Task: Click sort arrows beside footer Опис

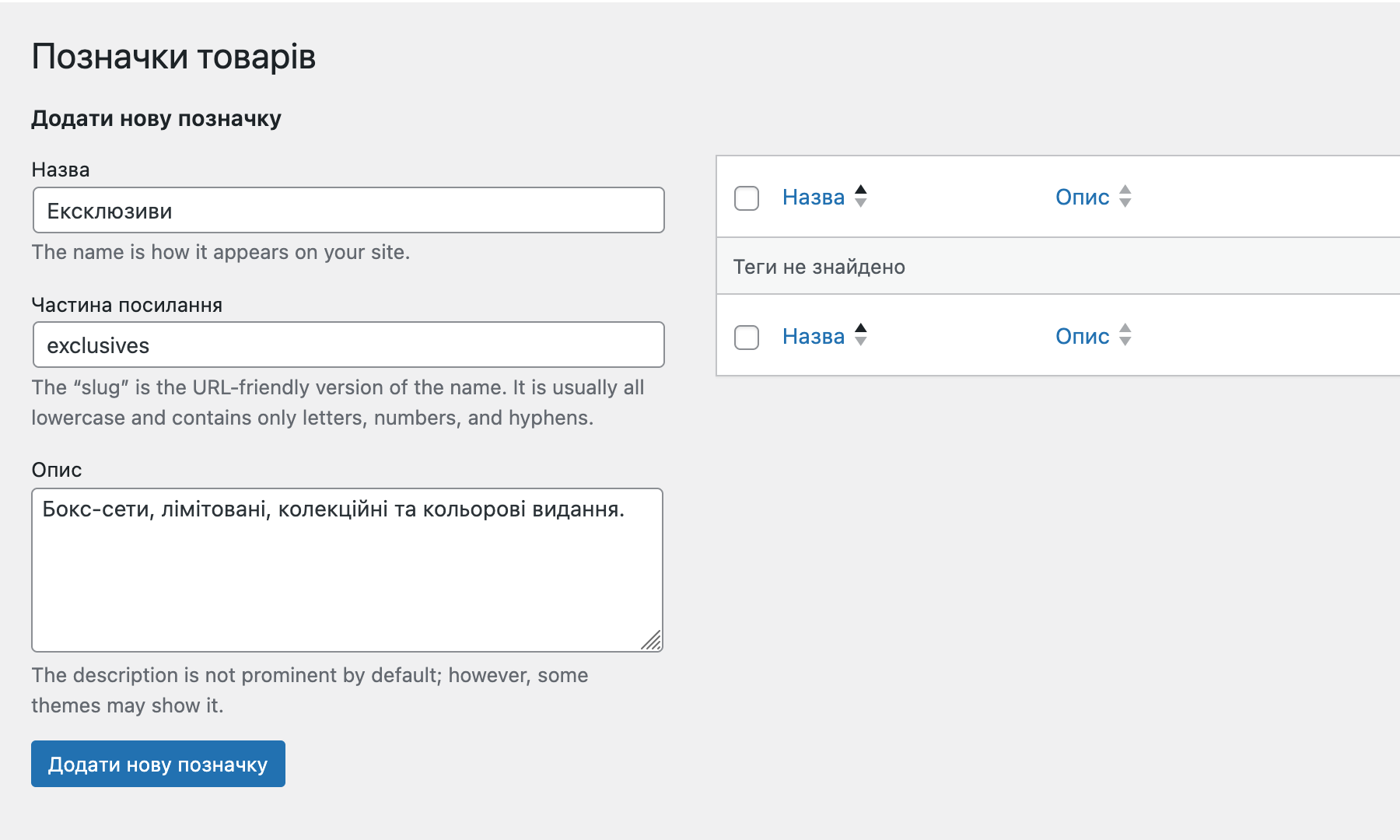Action: click(x=1125, y=335)
